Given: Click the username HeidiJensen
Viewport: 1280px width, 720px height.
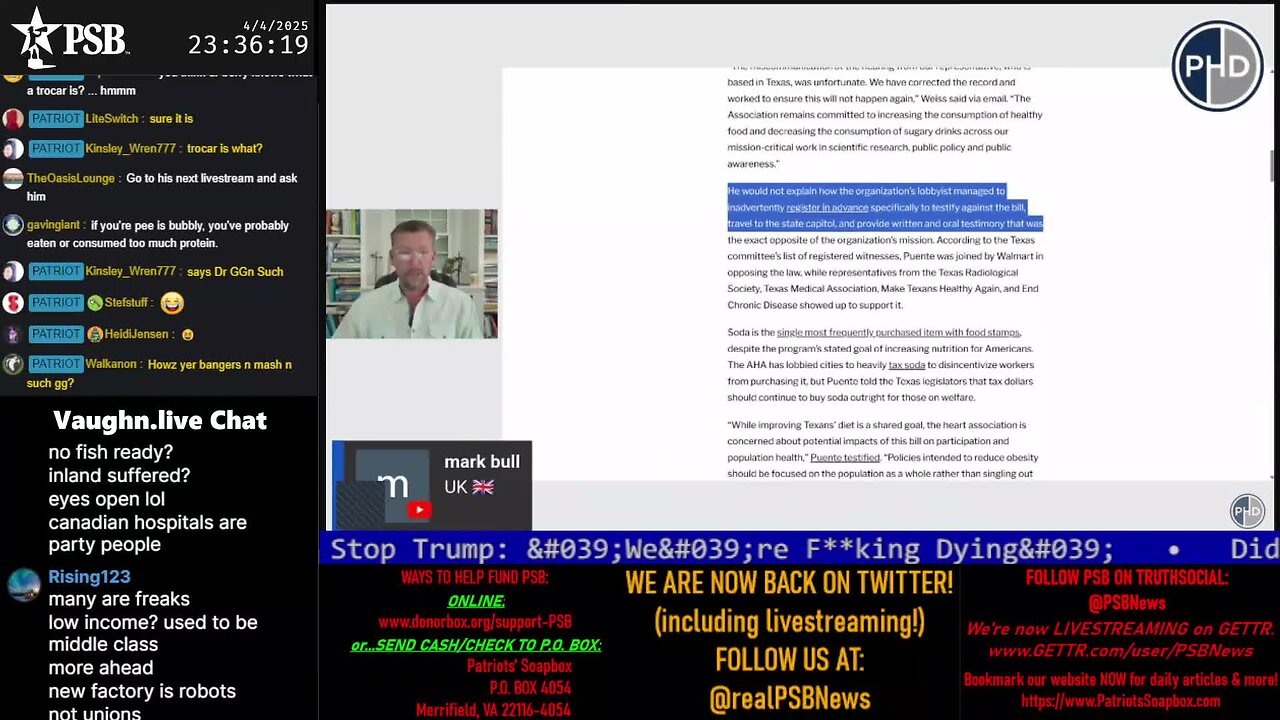Looking at the screenshot, I should click(x=138, y=333).
